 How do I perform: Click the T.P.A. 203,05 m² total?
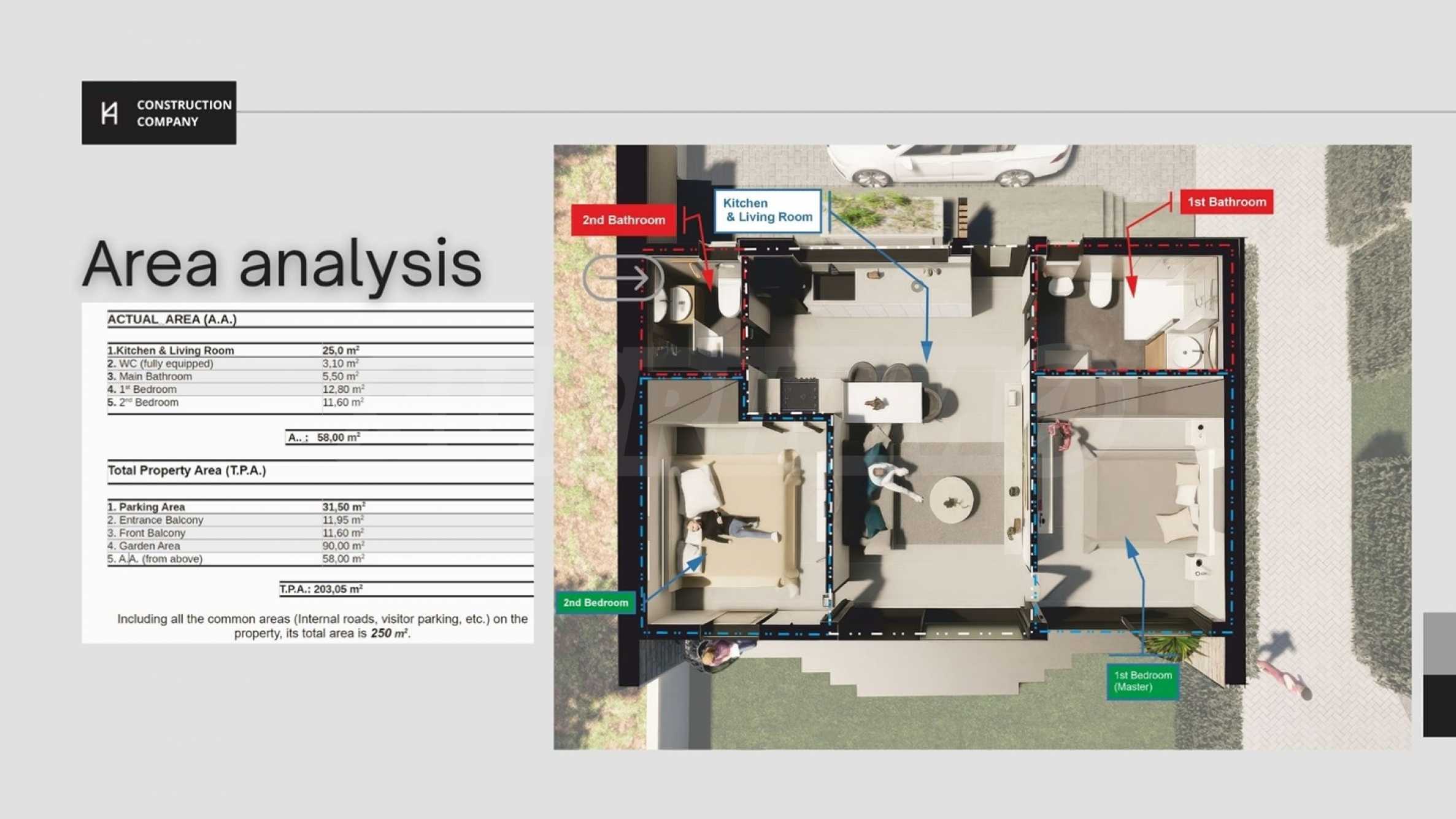[x=321, y=589]
